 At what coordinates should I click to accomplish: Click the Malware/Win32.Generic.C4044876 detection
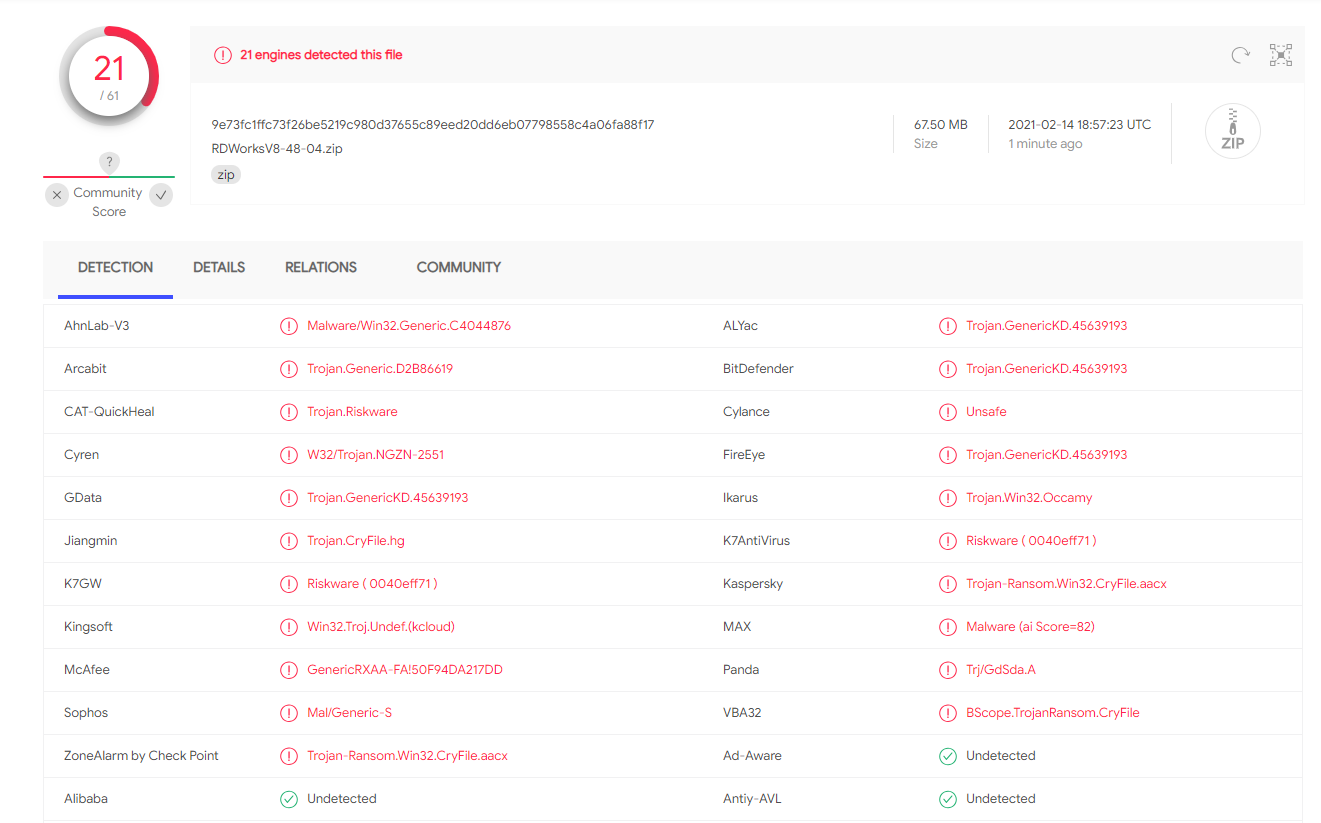pyautogui.click(x=409, y=326)
